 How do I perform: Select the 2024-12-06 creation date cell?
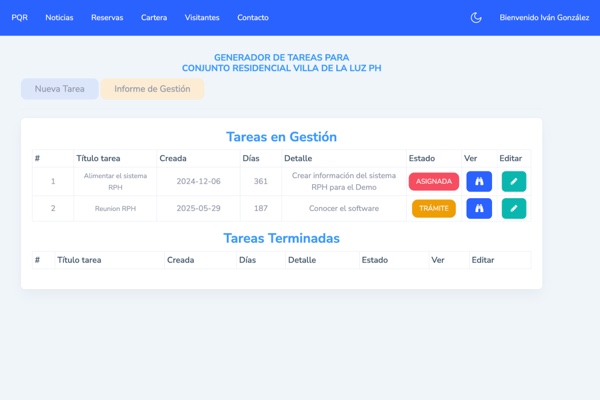point(198,182)
